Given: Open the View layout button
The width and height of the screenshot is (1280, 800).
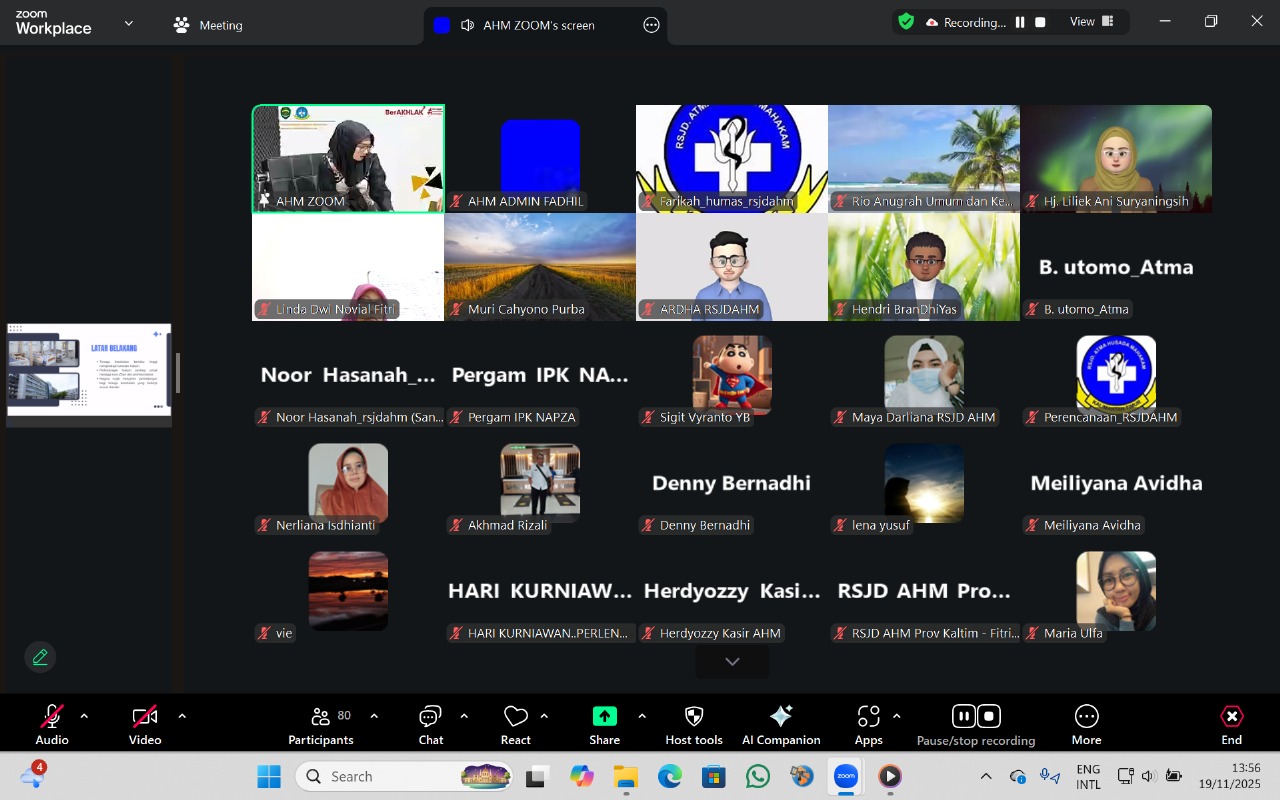Looking at the screenshot, I should (1092, 22).
